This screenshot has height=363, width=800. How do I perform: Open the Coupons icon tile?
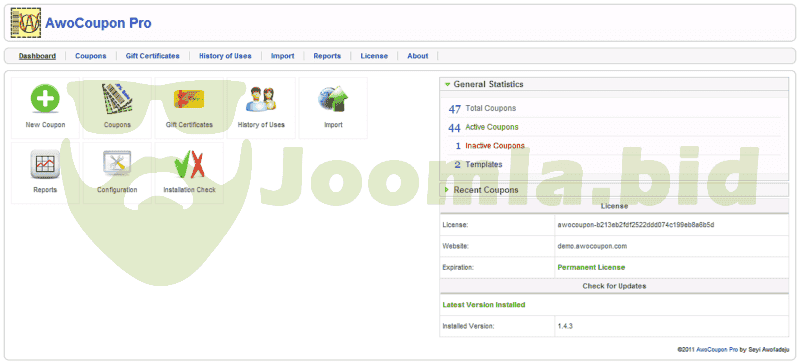tap(117, 99)
